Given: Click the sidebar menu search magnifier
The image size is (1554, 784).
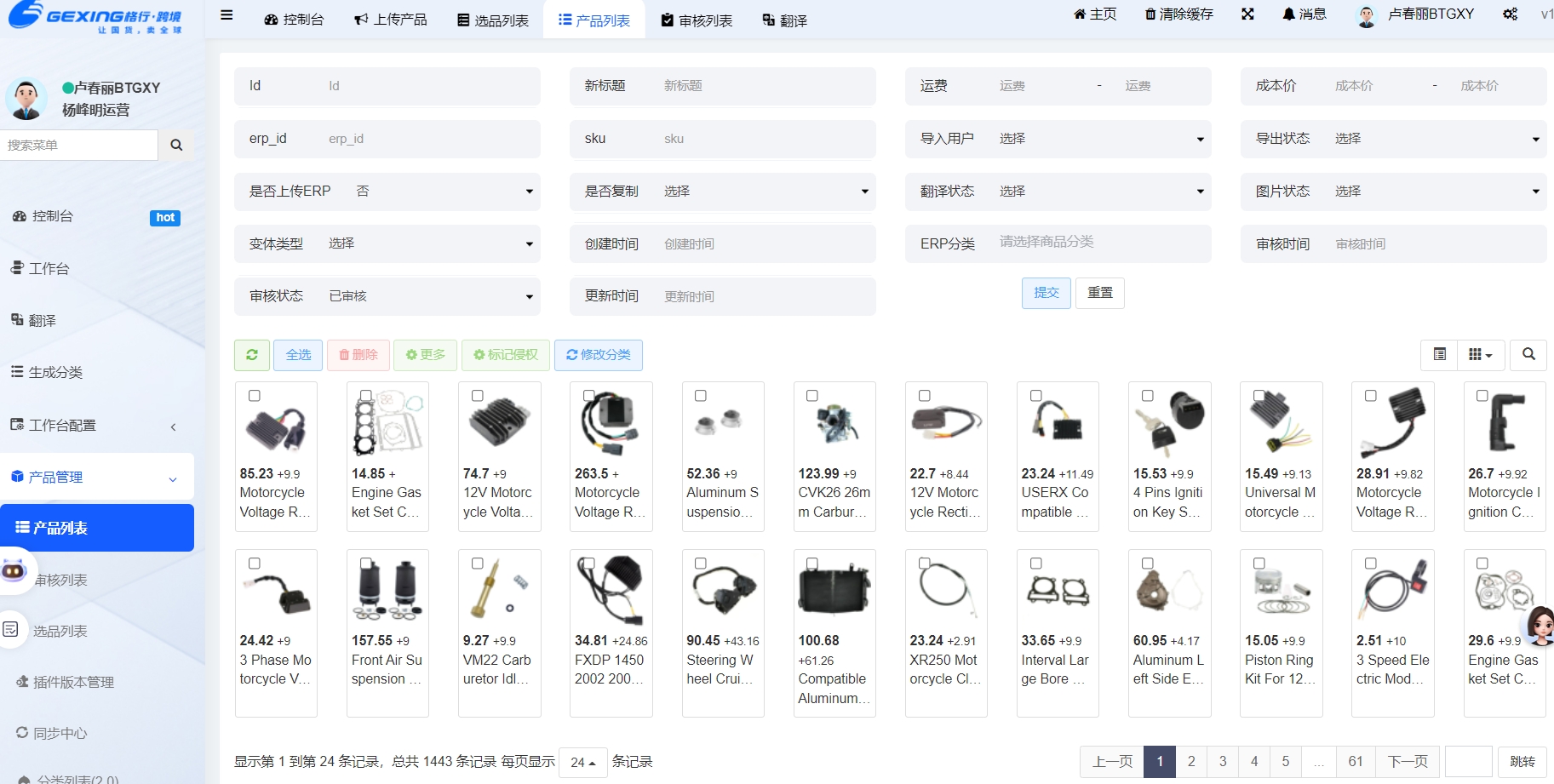Looking at the screenshot, I should 176,146.
